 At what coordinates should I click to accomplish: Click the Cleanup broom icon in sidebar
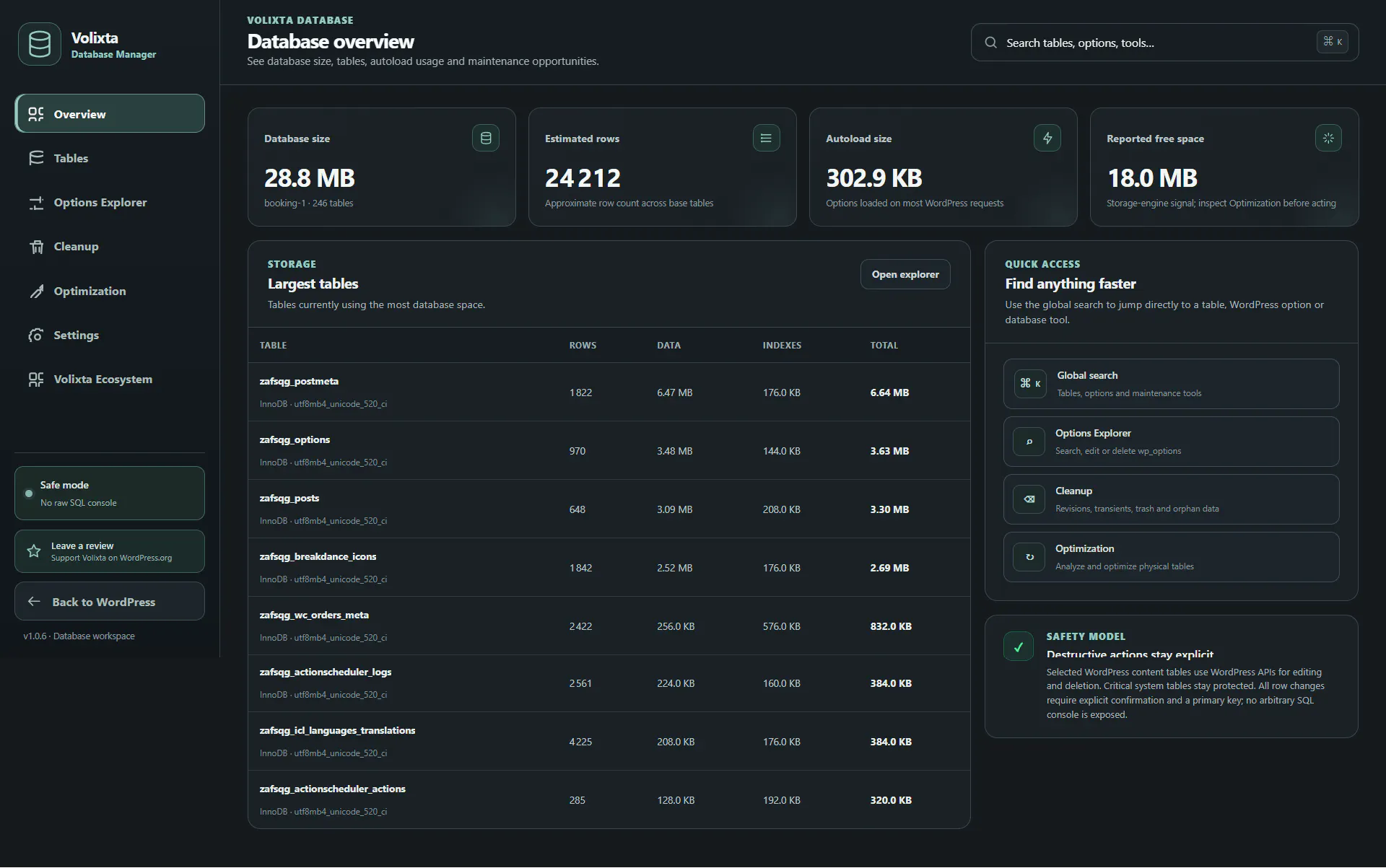pyautogui.click(x=36, y=247)
